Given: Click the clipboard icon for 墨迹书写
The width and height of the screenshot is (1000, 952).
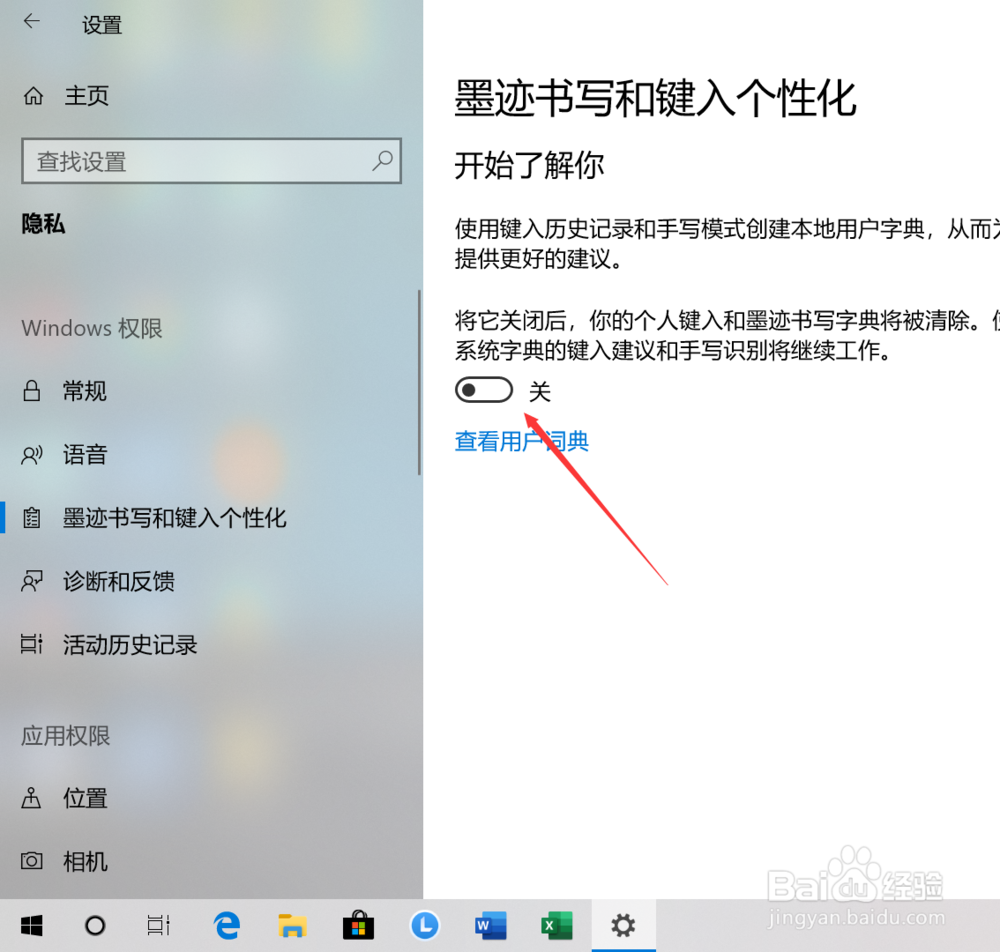Looking at the screenshot, I should (x=32, y=518).
